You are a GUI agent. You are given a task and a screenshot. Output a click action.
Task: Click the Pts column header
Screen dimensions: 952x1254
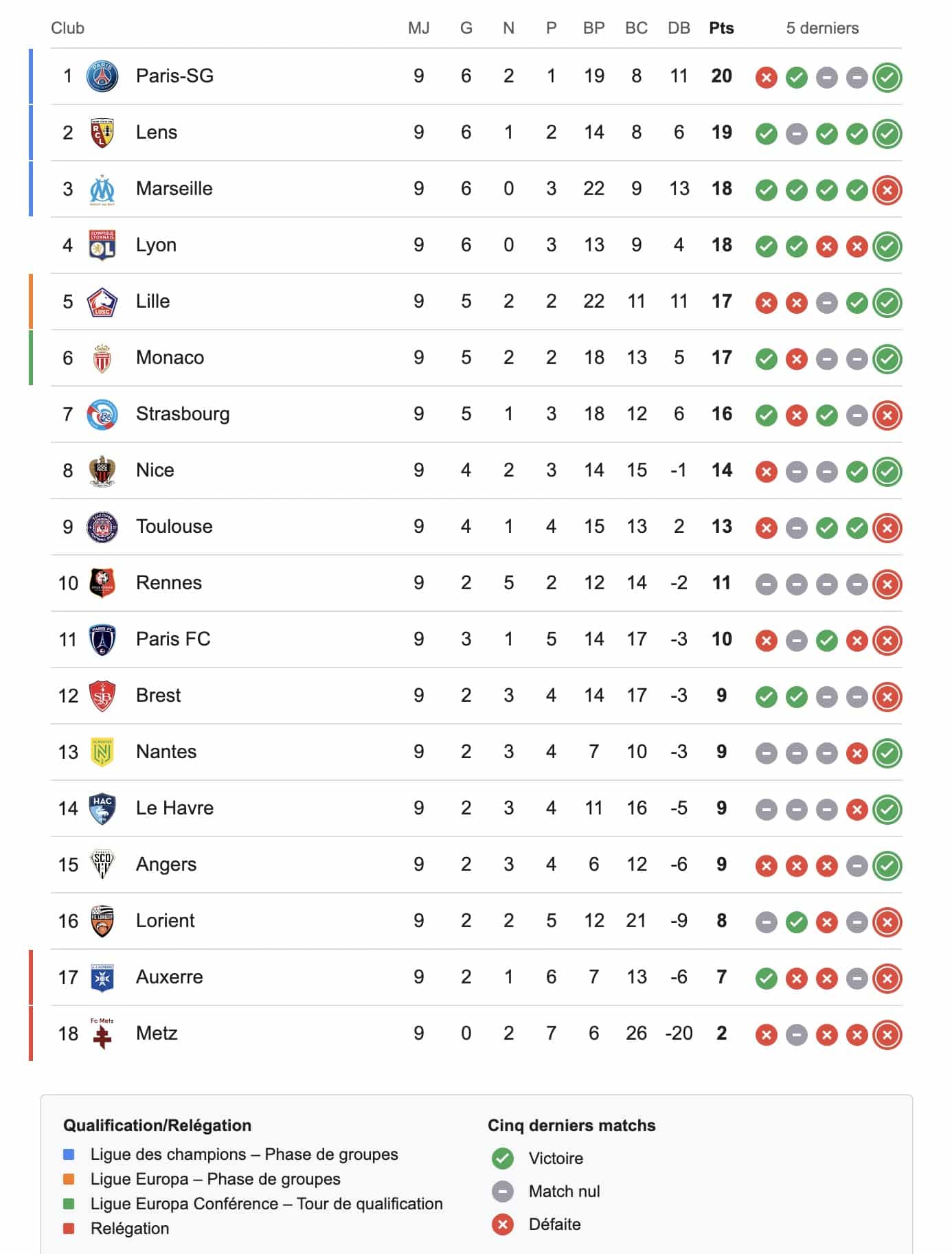coord(721,28)
